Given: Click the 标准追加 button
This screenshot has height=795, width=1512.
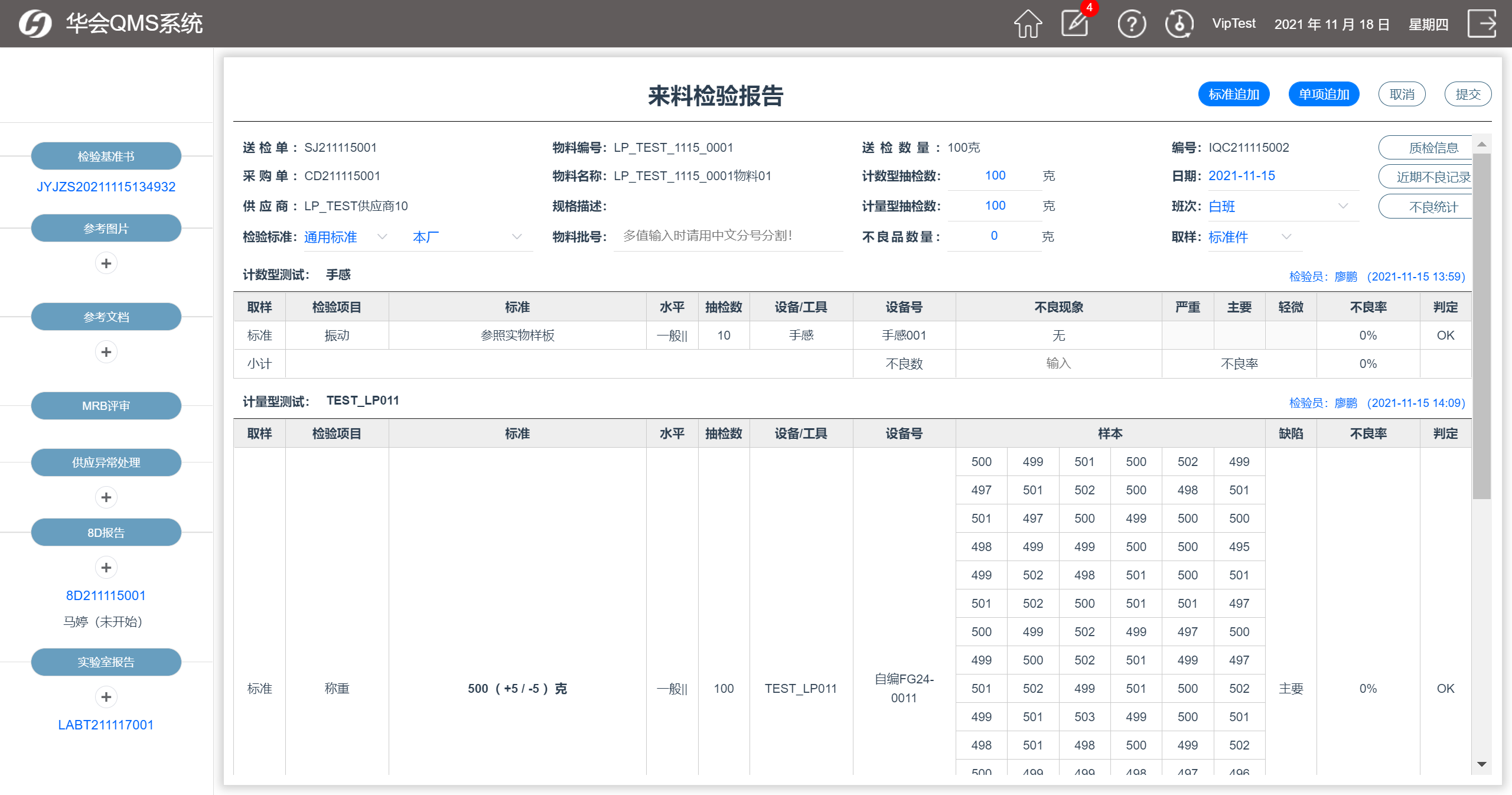Looking at the screenshot, I should pos(1233,95).
